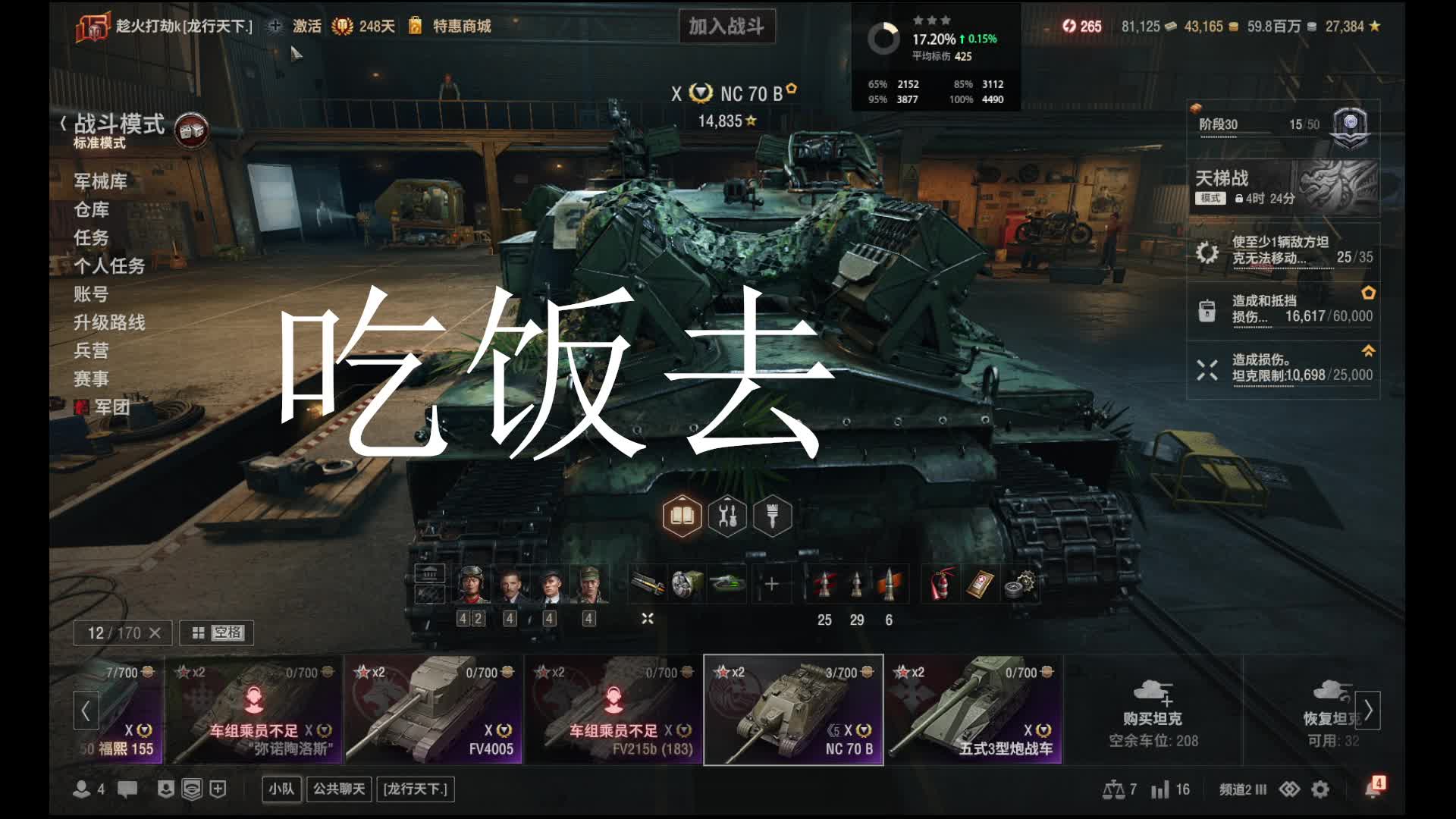
Task: Open the chat bubble icon
Action: click(x=127, y=789)
